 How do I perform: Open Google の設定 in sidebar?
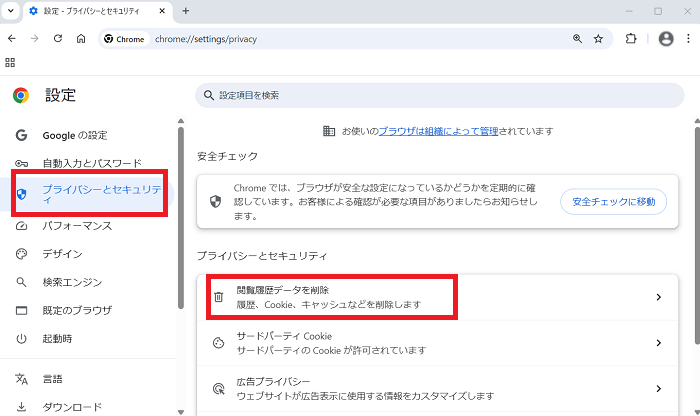click(x=75, y=135)
